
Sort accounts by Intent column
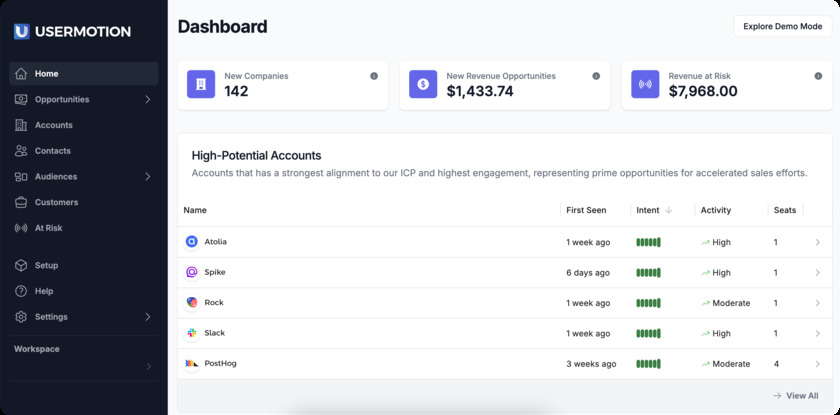[x=654, y=210]
